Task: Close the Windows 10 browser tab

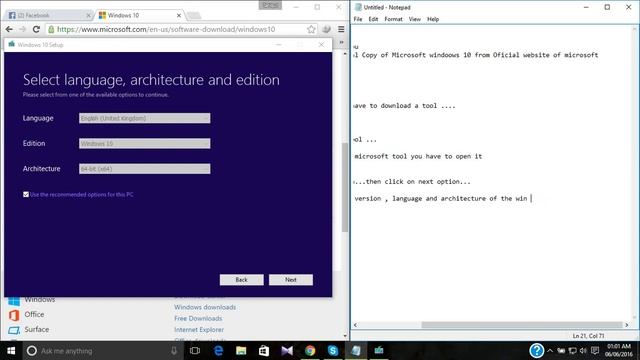Action: [179, 16]
